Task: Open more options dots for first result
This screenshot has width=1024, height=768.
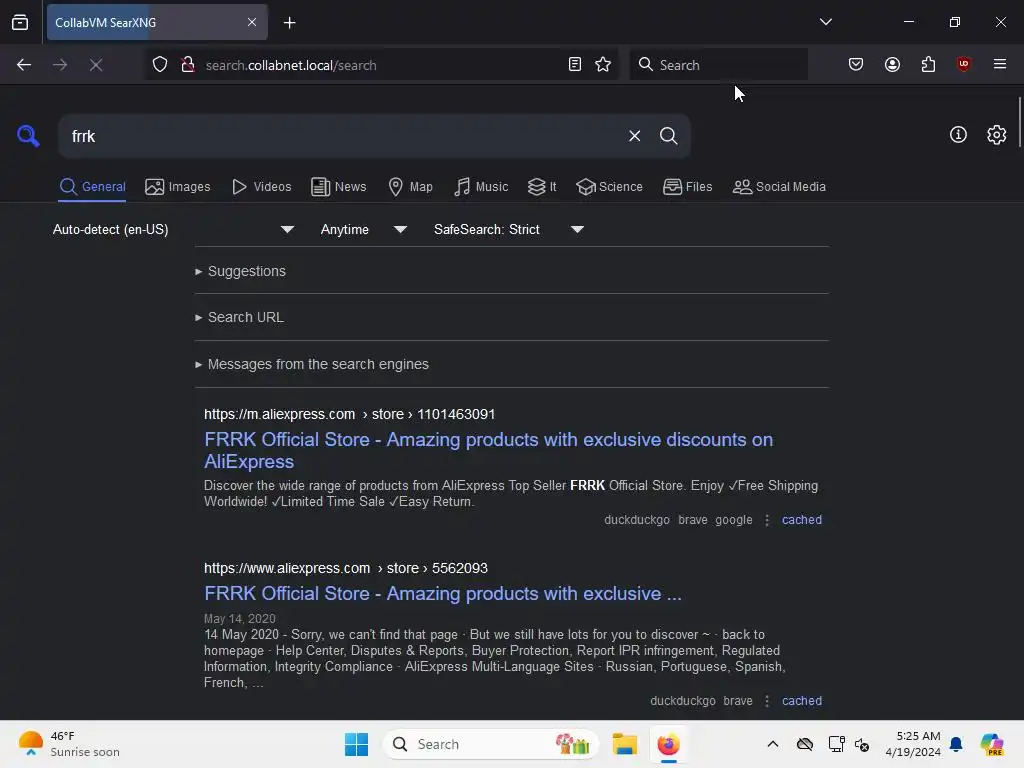Action: (x=767, y=520)
